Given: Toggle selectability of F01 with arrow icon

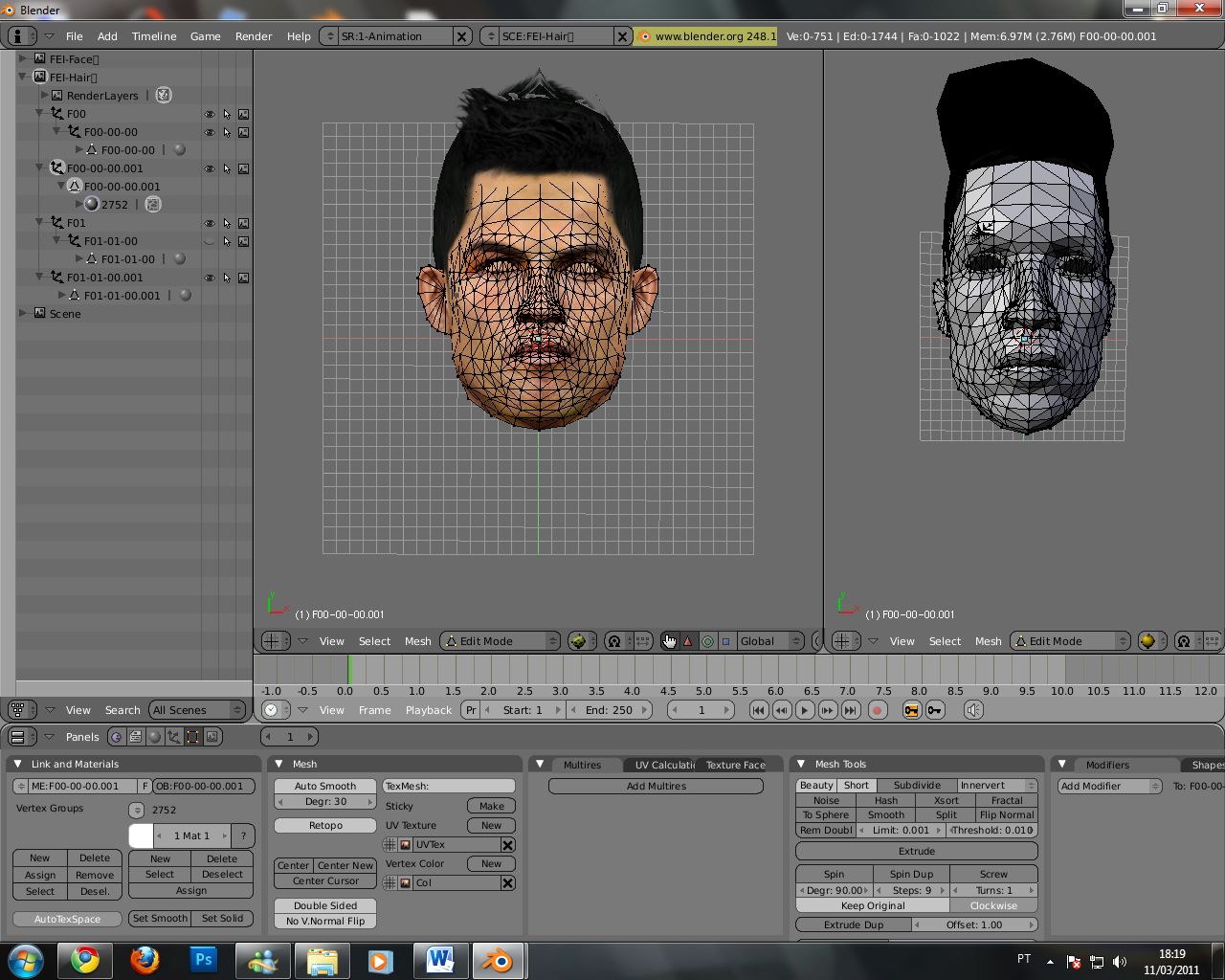Looking at the screenshot, I should [227, 223].
